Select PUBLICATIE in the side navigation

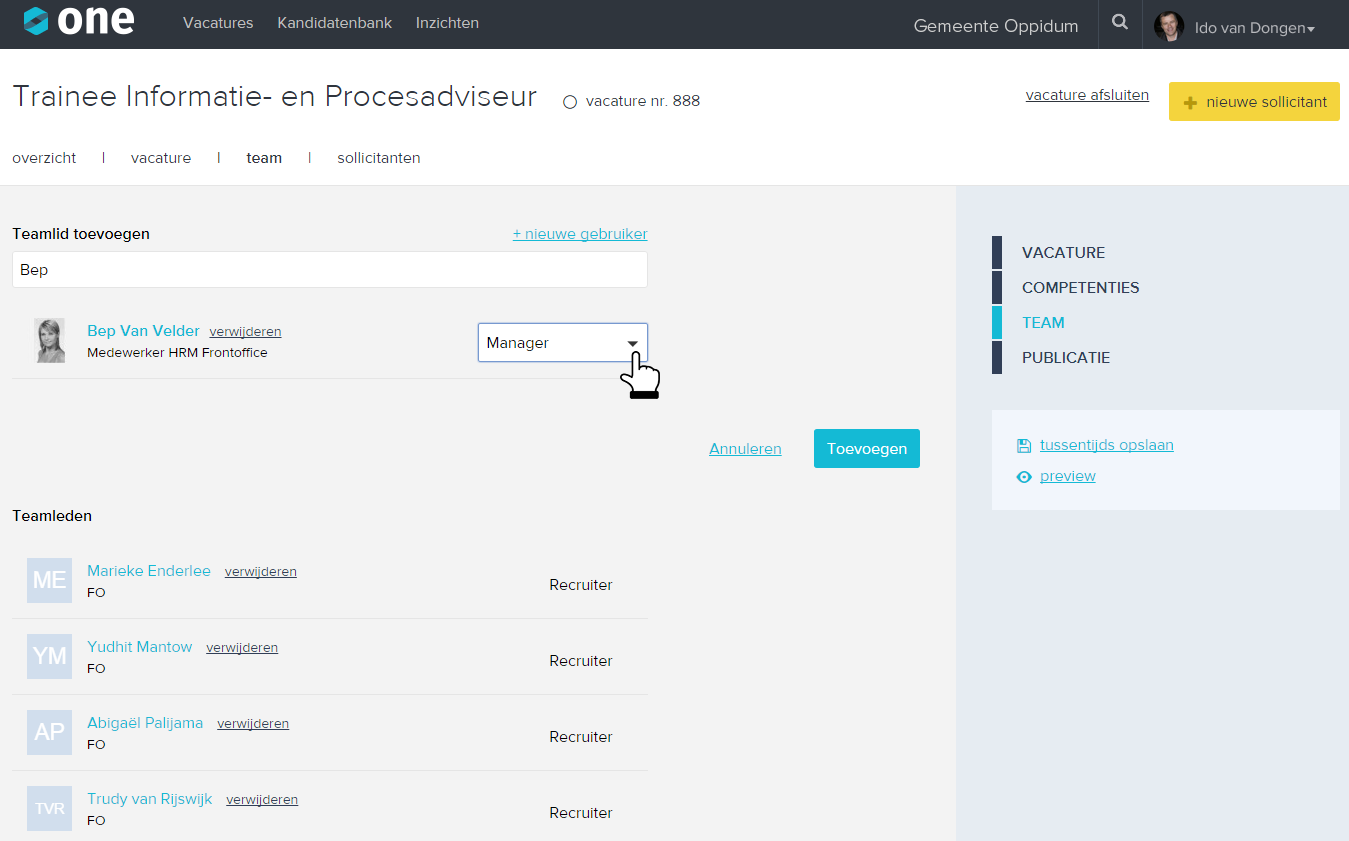[x=1065, y=358]
